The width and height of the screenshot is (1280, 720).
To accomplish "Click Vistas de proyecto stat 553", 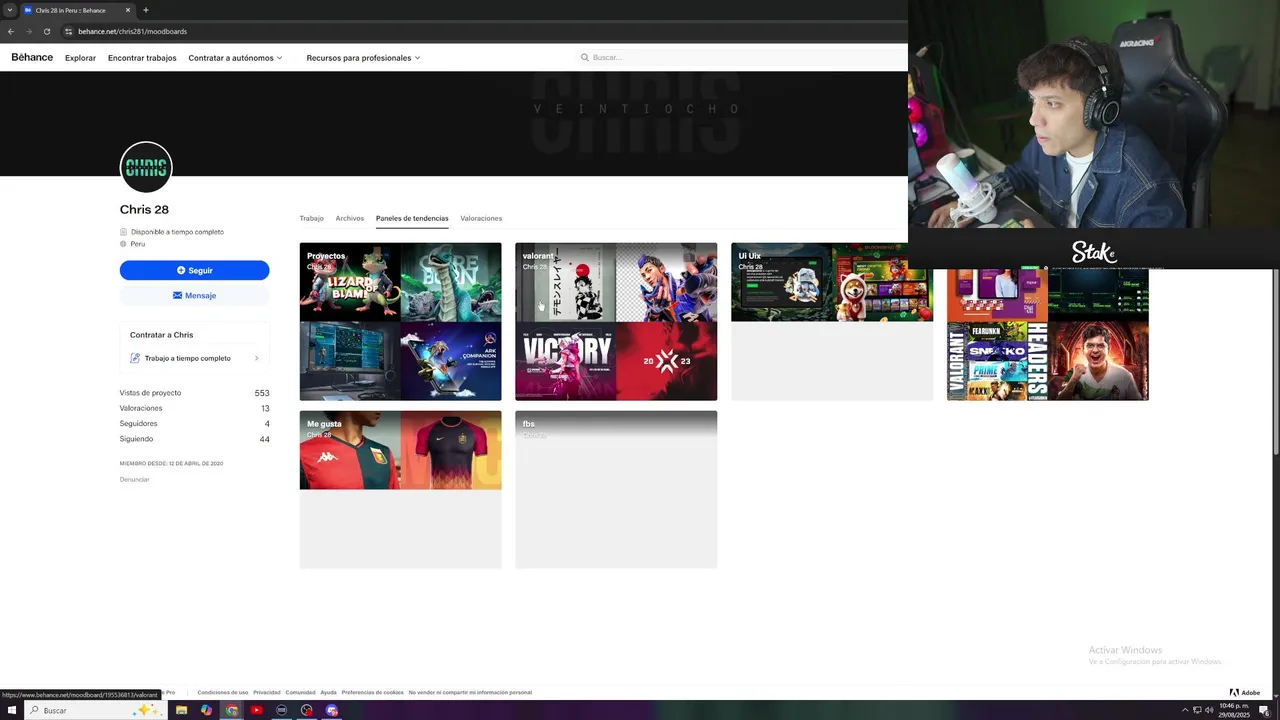I will coord(194,393).
